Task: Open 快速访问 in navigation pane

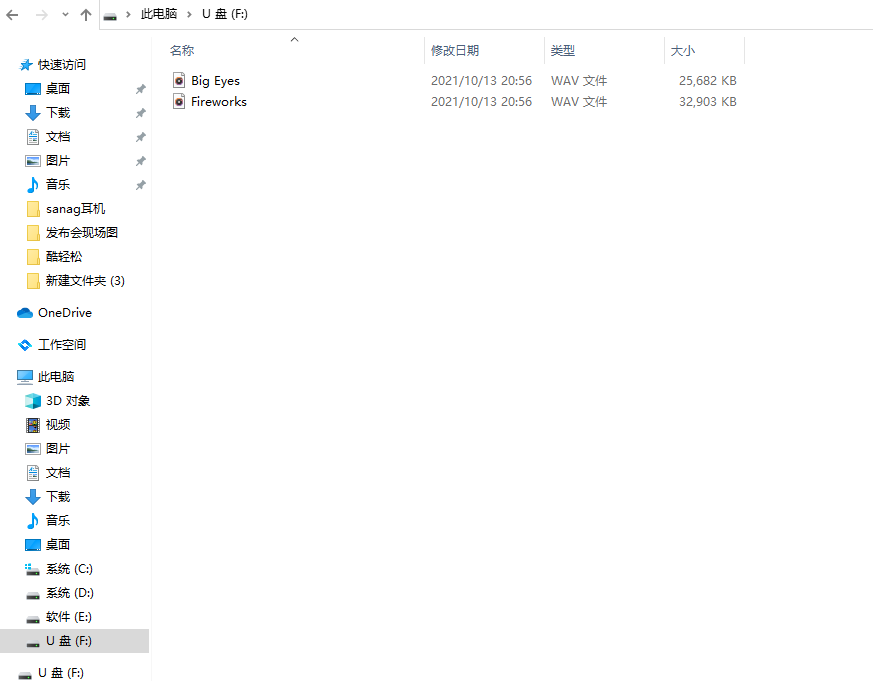Action: 62,65
